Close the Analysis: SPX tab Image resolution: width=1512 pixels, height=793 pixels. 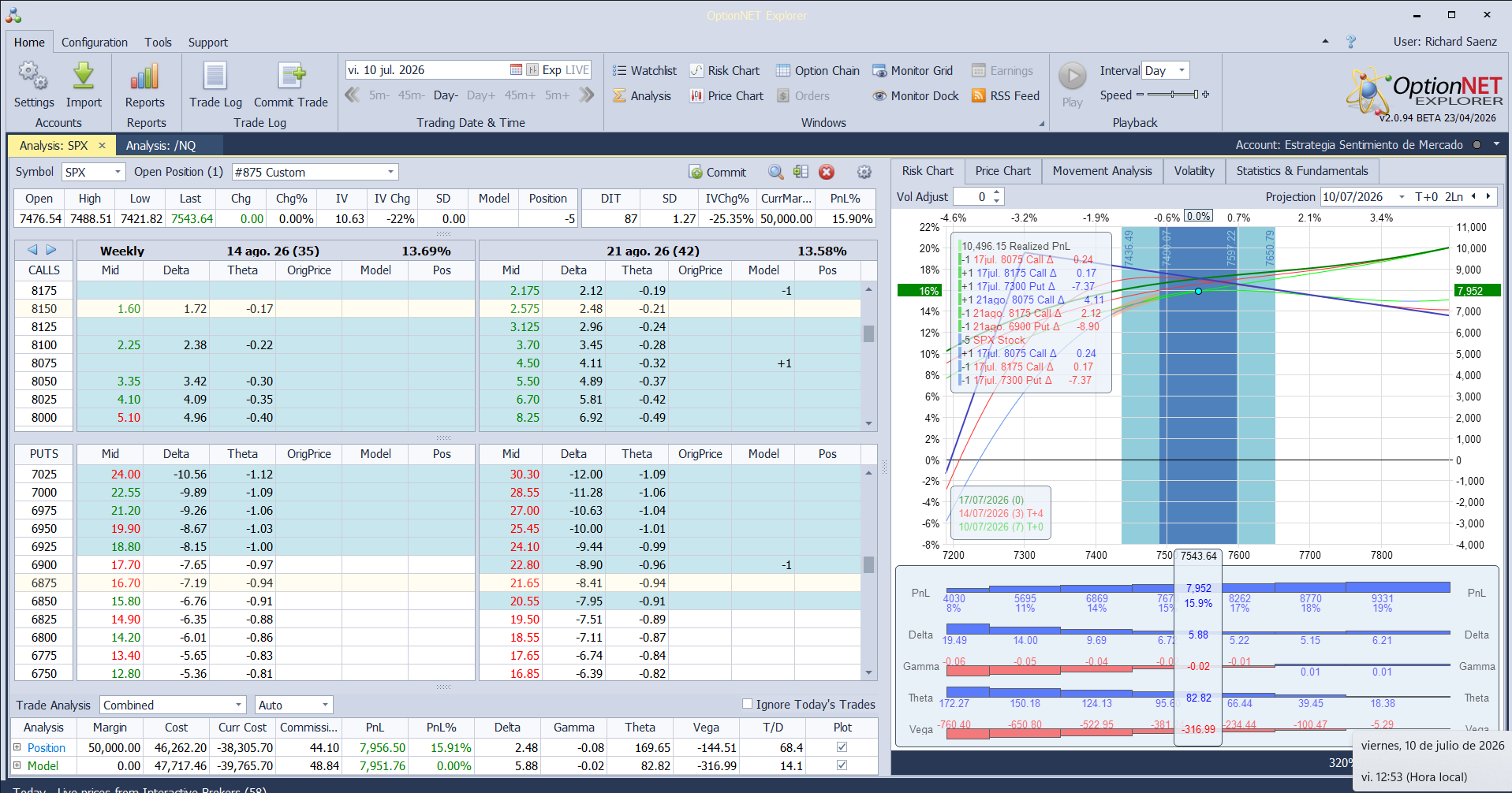pyautogui.click(x=102, y=146)
